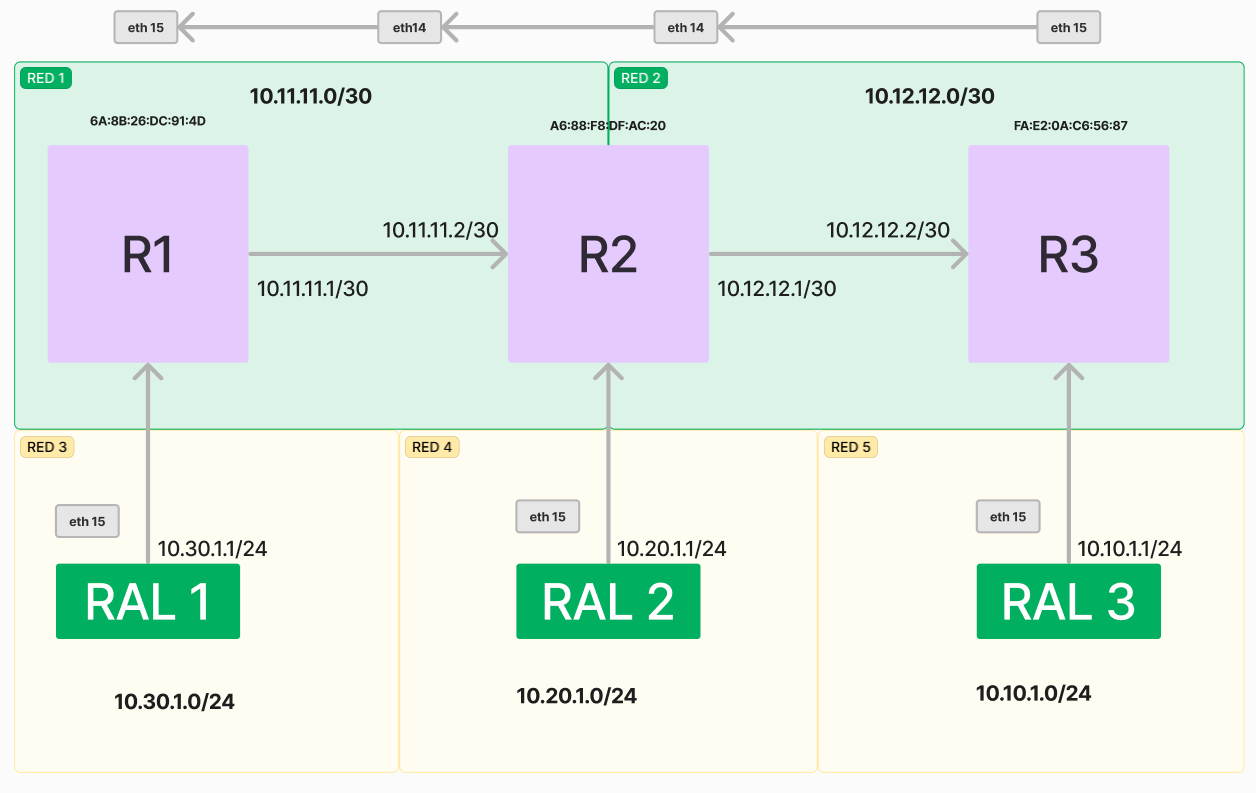Screen dimensions: 1256x793
Task: Select the RED 2 section tag
Action: click(641, 78)
